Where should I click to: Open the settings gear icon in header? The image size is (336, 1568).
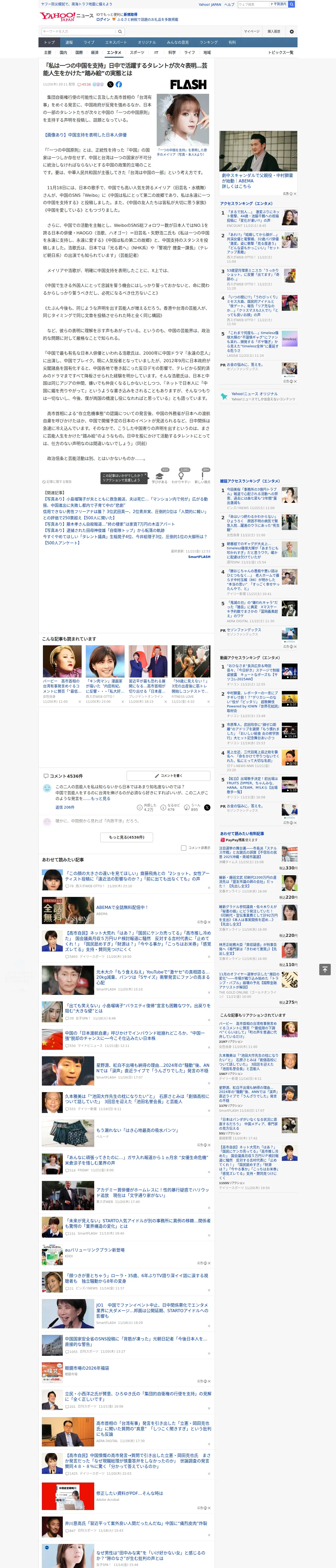(x=291, y=31)
